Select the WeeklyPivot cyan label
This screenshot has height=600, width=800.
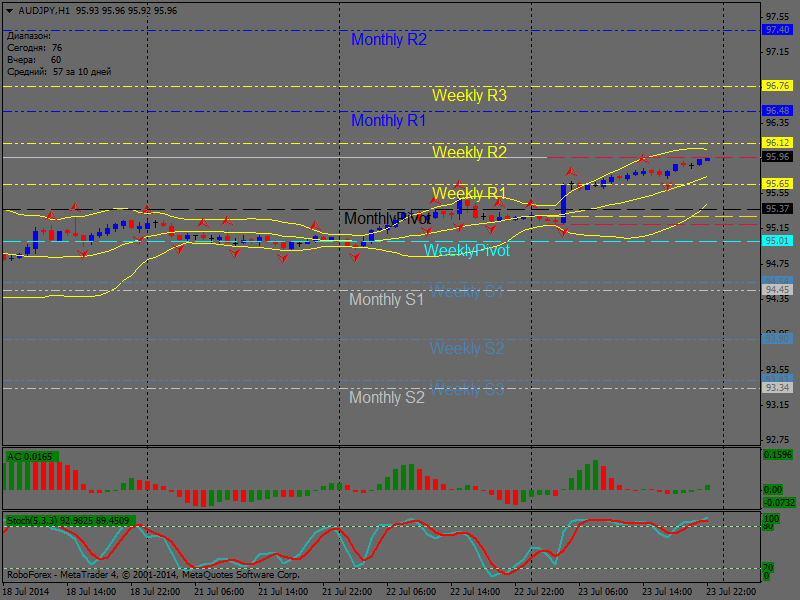[x=466, y=251]
